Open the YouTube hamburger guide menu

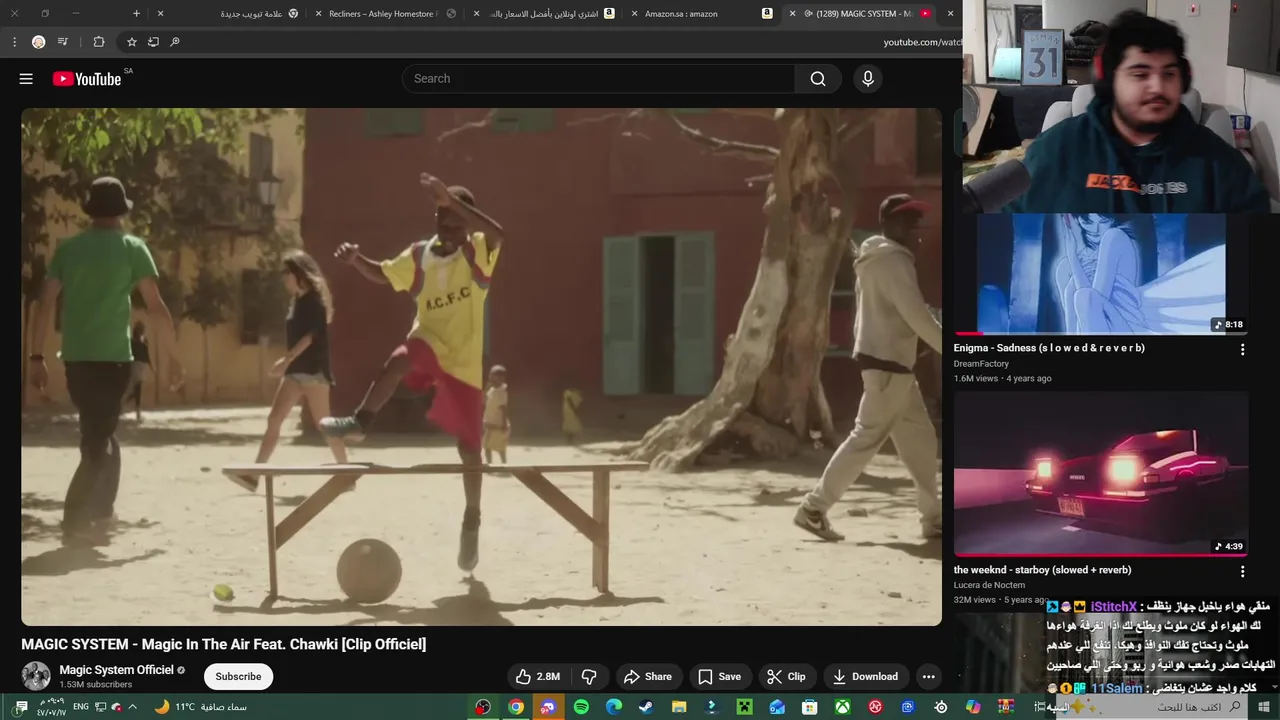[x=26, y=79]
